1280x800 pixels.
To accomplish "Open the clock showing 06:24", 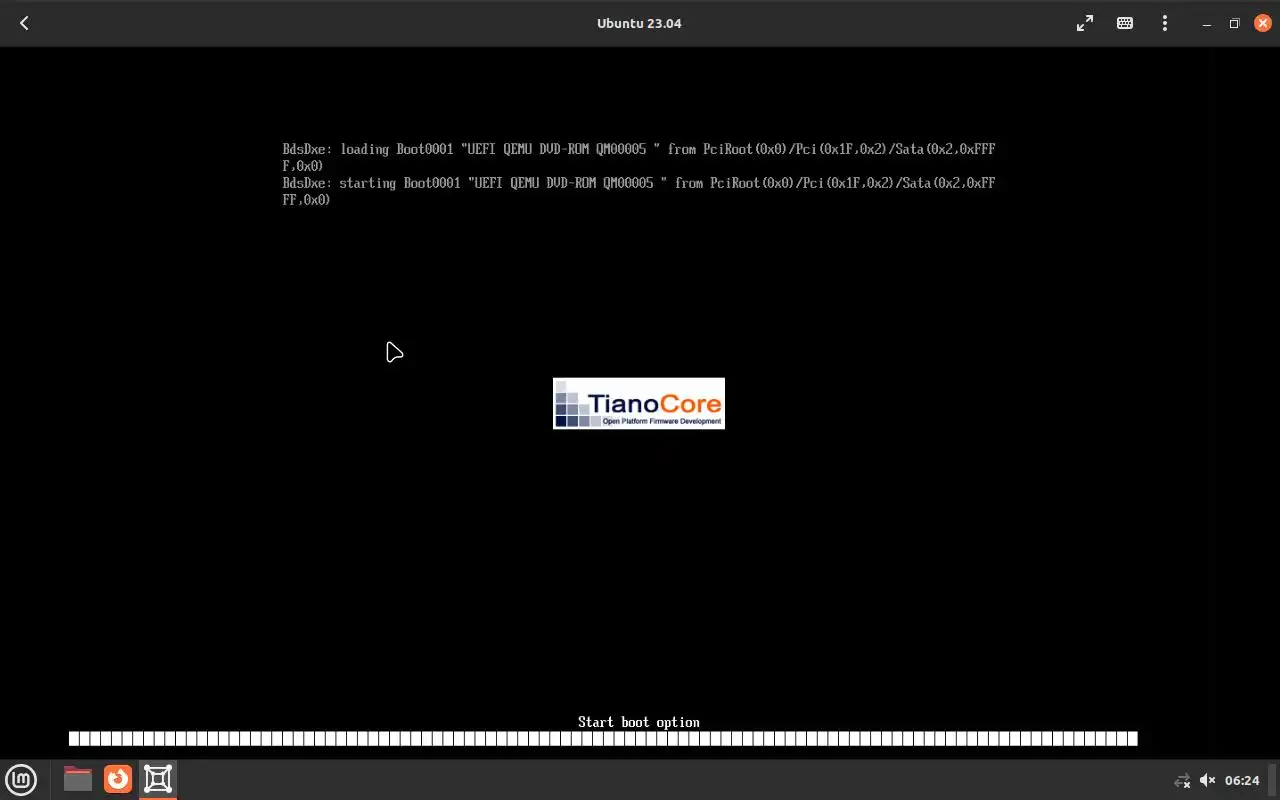I will (x=1242, y=780).
